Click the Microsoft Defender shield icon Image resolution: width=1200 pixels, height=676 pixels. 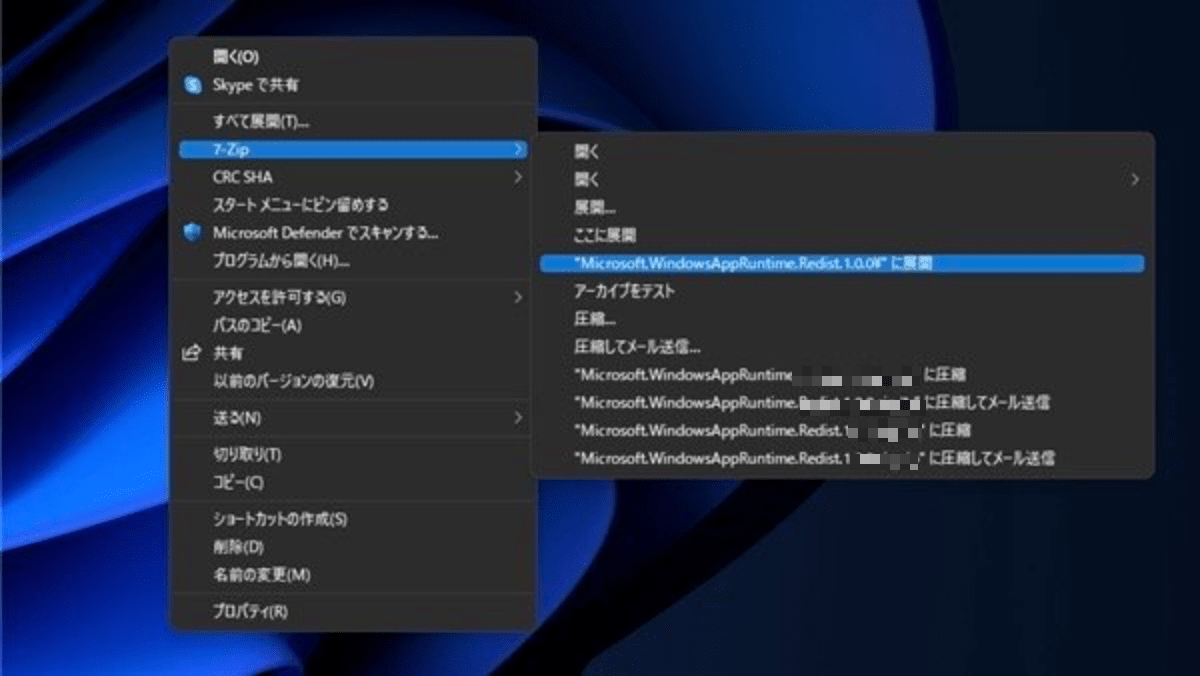pyautogui.click(x=193, y=233)
